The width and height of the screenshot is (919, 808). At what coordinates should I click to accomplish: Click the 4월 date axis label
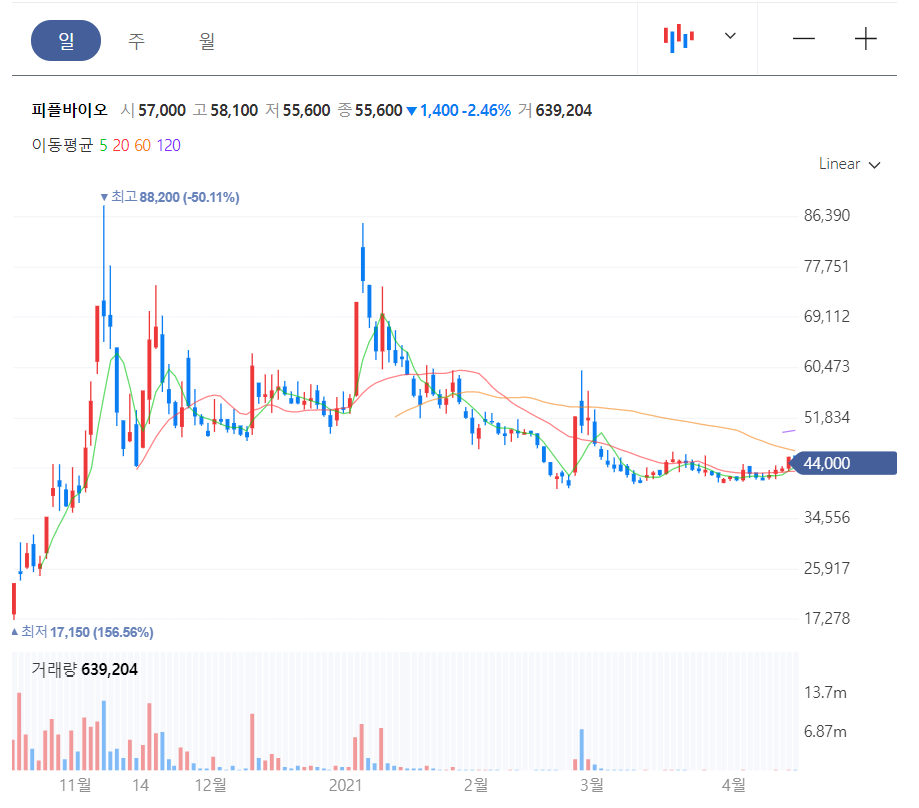coord(733,785)
